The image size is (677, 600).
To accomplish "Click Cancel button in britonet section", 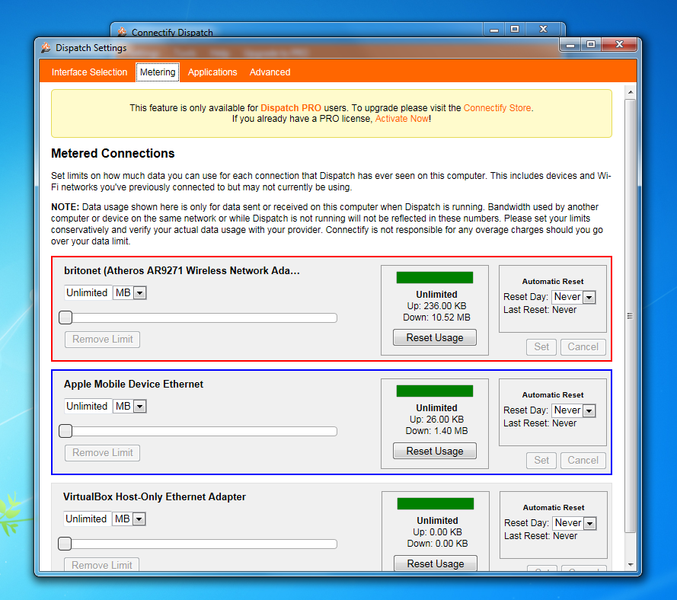I will coord(583,347).
